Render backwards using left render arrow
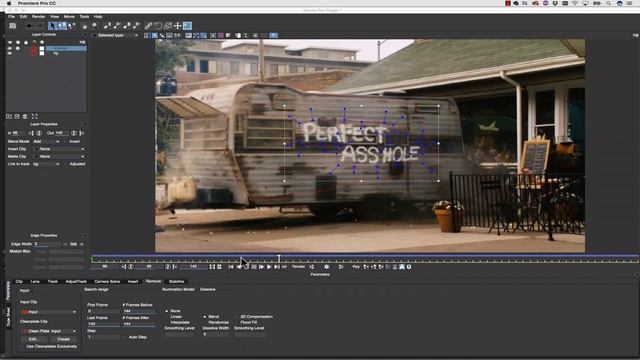The image size is (640, 360). tap(311, 267)
